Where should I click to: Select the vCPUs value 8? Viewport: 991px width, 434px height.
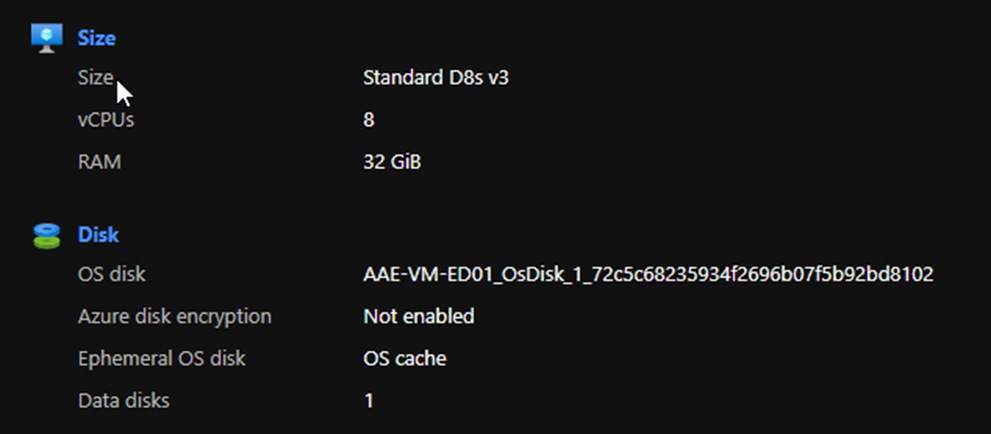point(368,119)
